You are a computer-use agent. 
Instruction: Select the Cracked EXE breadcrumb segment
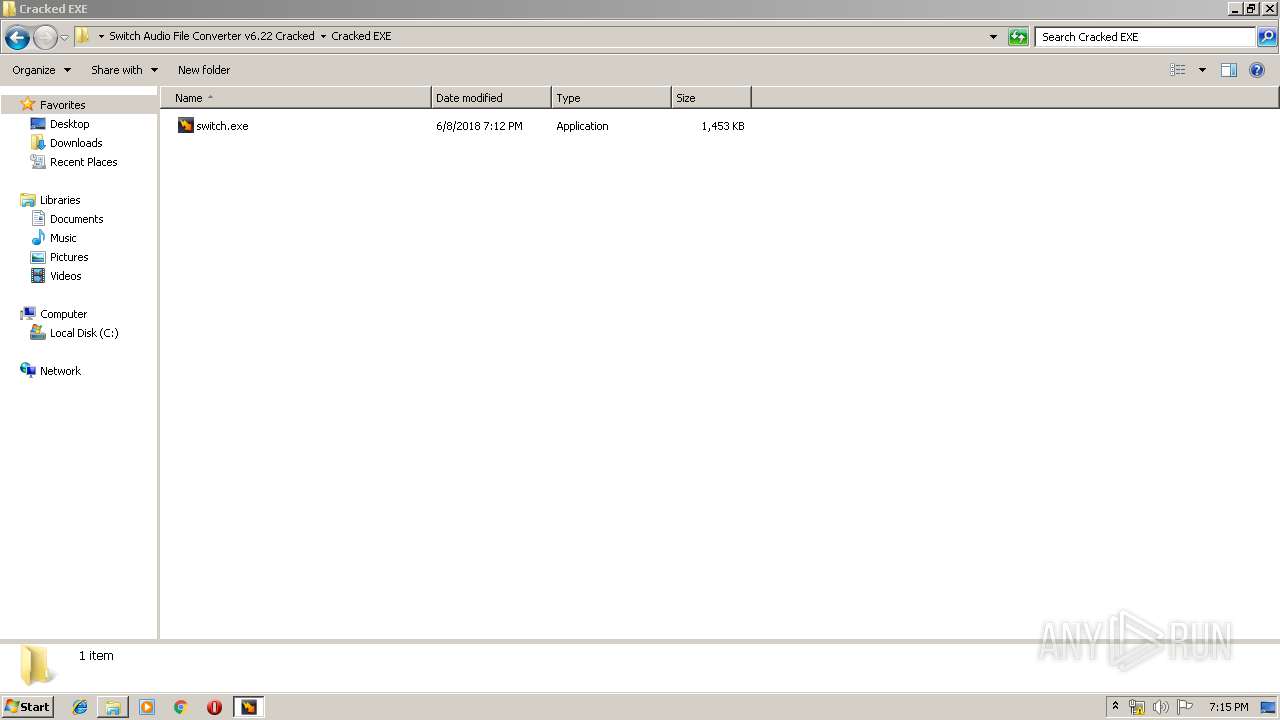(361, 36)
